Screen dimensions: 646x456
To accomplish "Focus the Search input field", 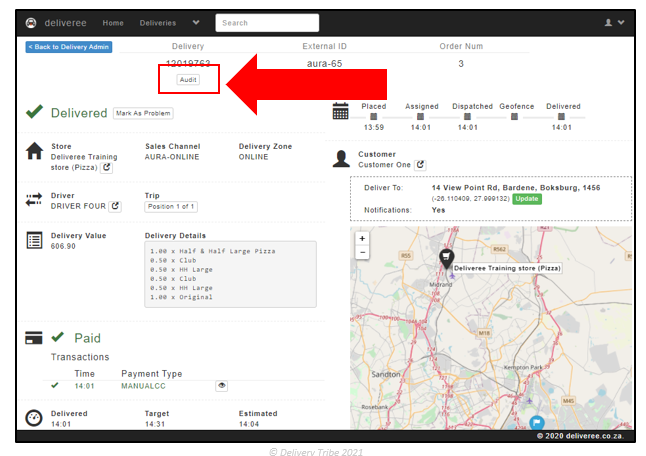I will pos(267,23).
